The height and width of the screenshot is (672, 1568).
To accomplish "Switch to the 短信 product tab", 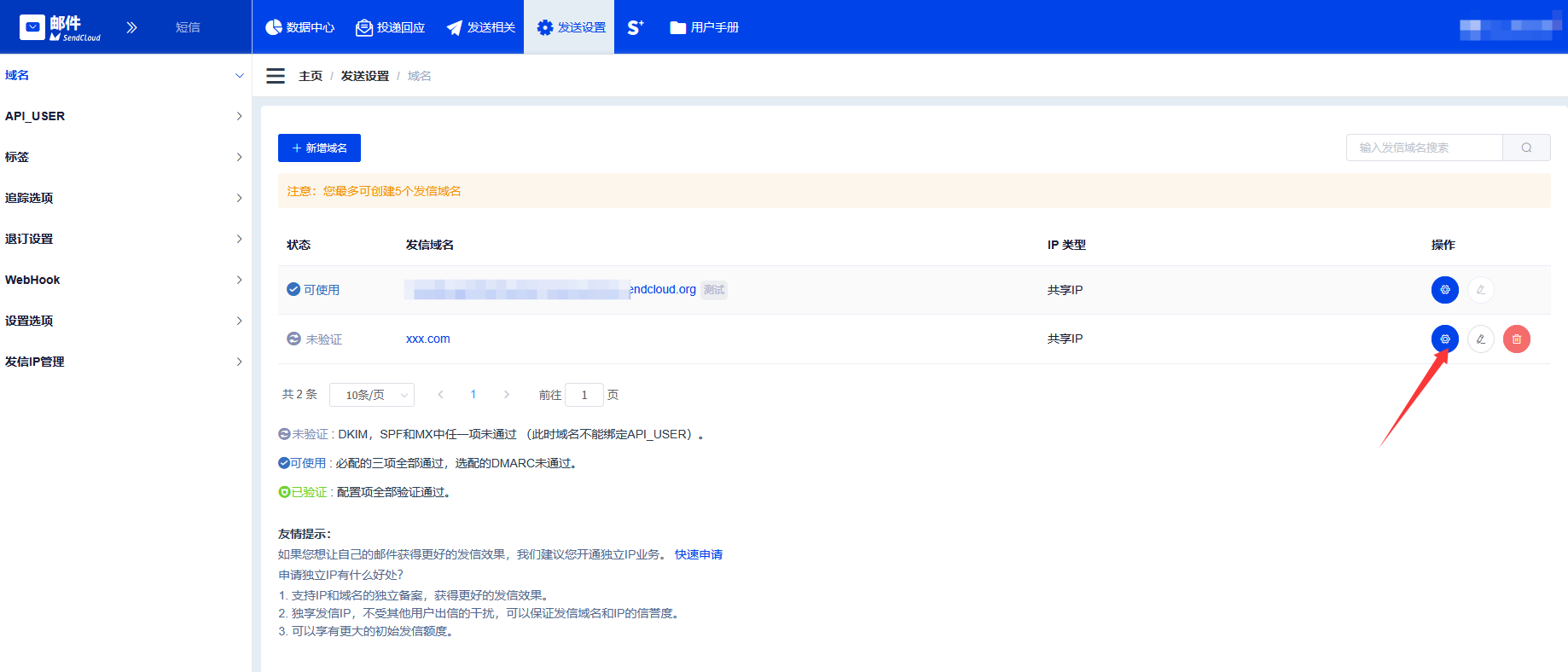I will point(188,27).
